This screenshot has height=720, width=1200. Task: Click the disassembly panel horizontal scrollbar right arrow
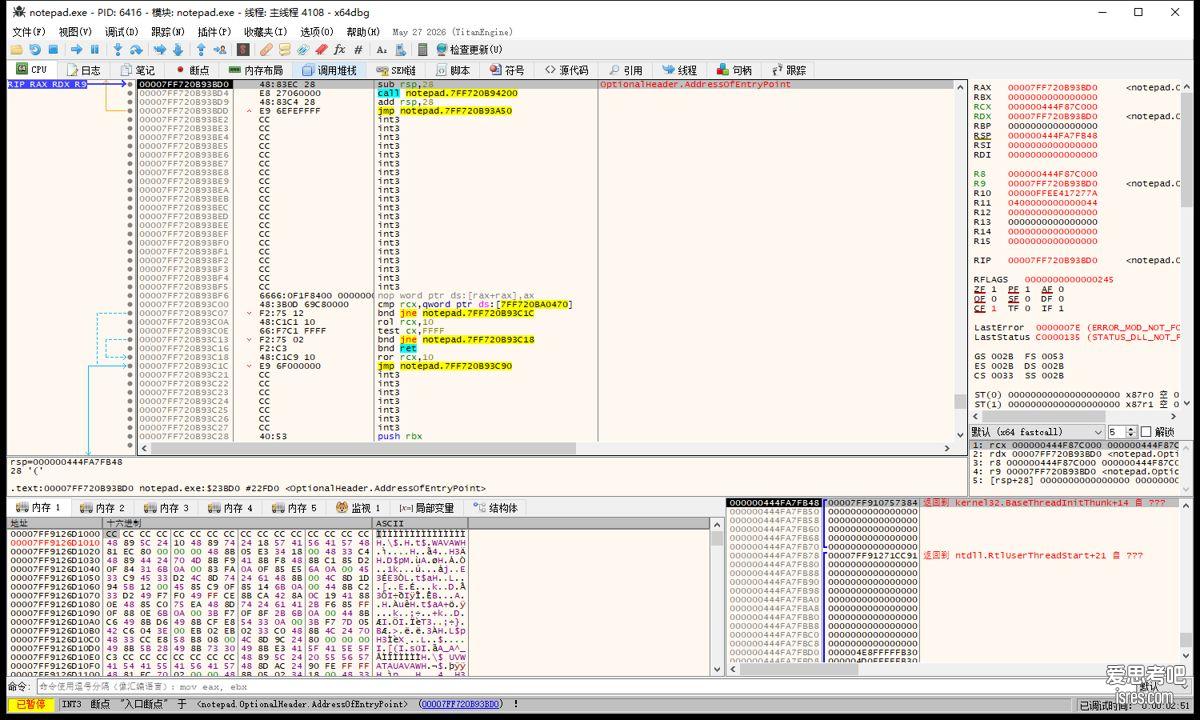click(947, 449)
